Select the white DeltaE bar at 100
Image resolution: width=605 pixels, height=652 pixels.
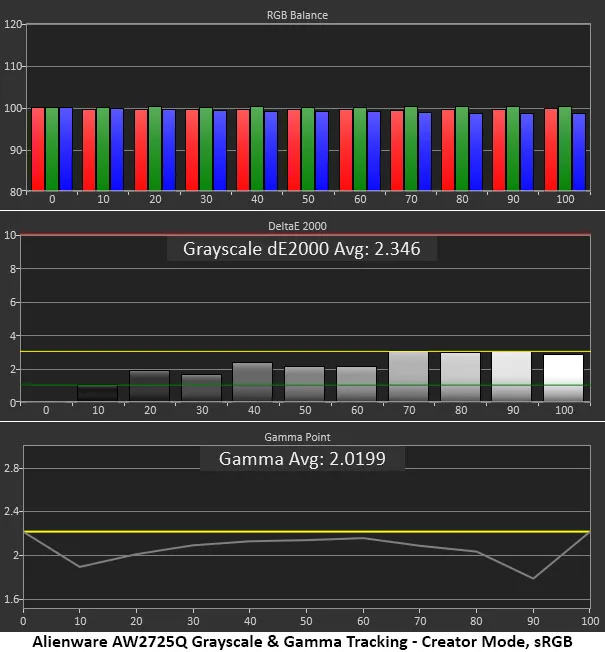point(563,378)
